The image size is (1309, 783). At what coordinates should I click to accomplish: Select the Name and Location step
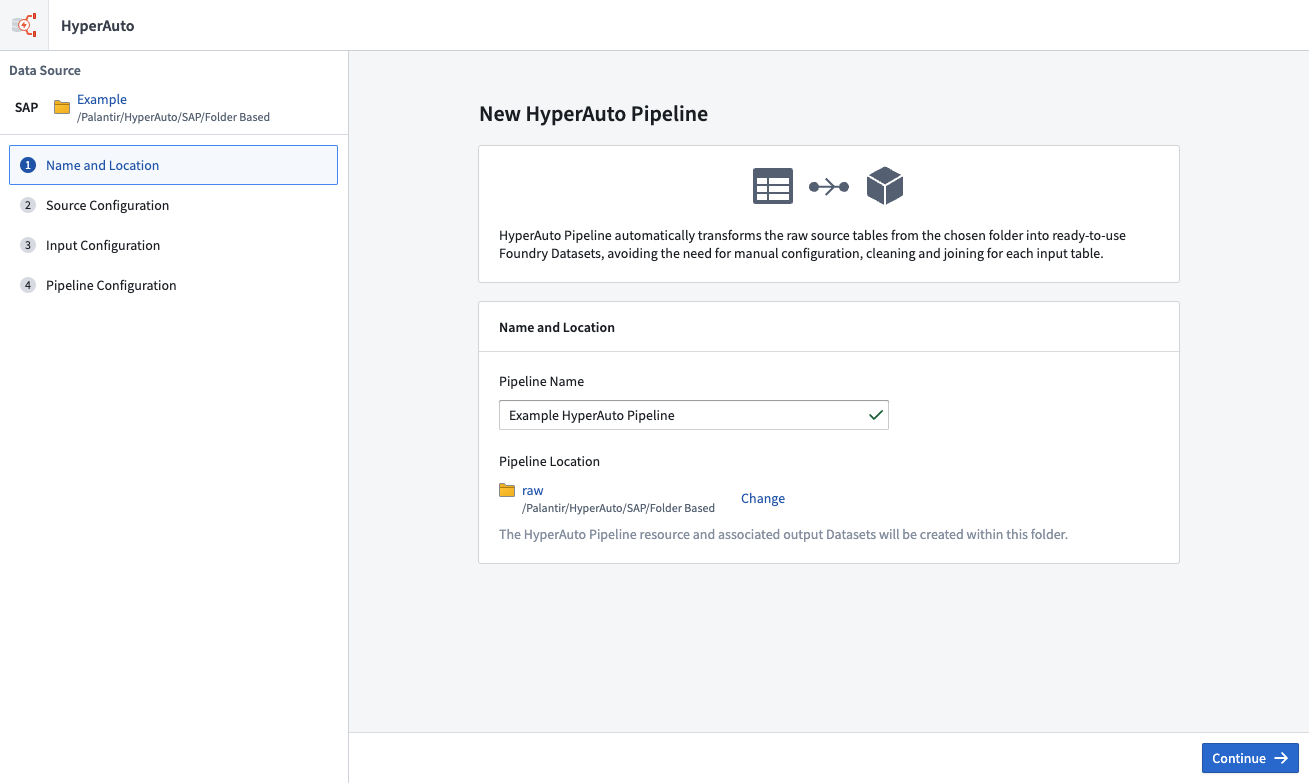tap(173, 165)
